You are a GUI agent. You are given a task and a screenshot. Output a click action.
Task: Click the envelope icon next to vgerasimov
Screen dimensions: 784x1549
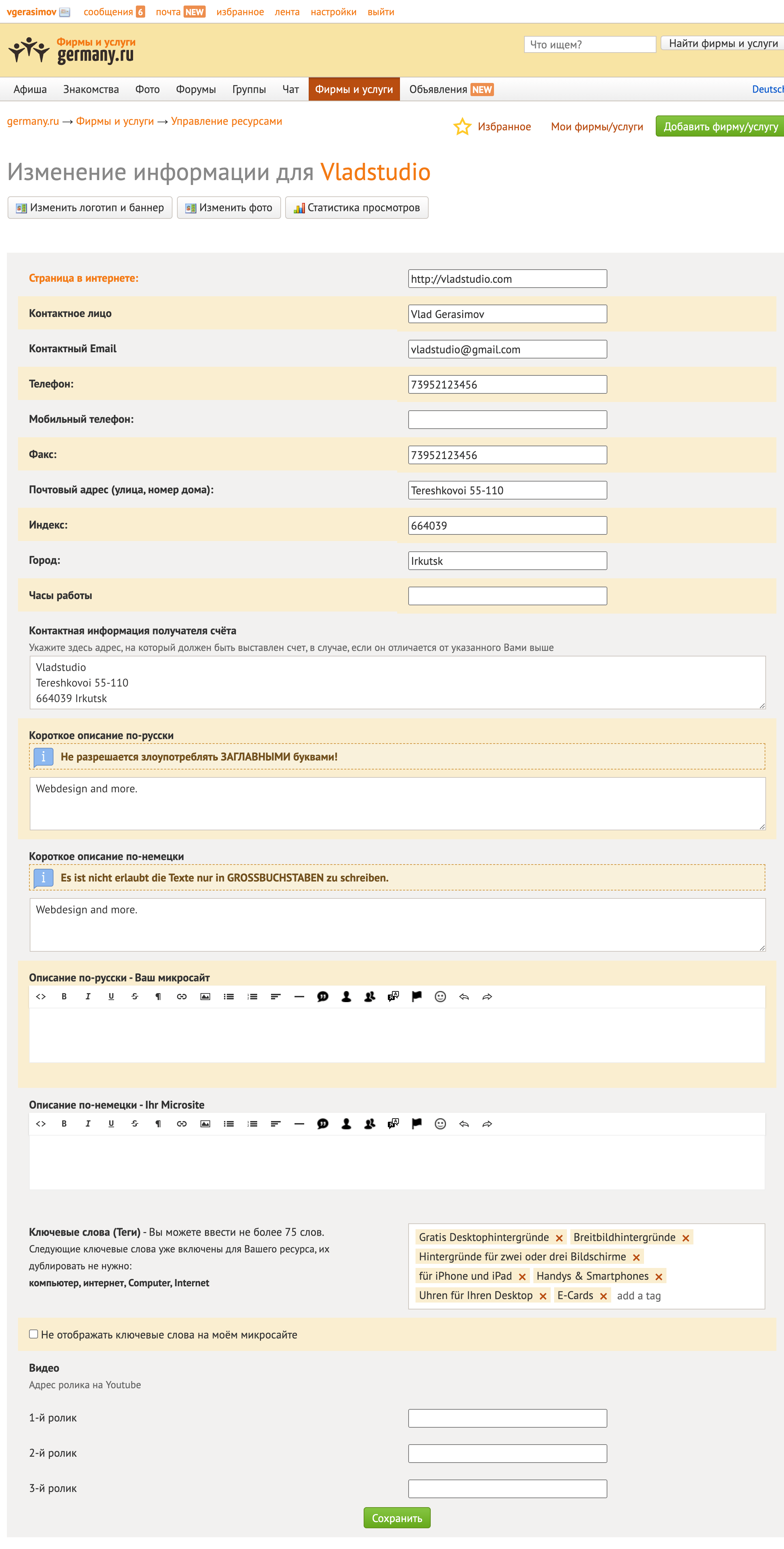click(x=65, y=12)
